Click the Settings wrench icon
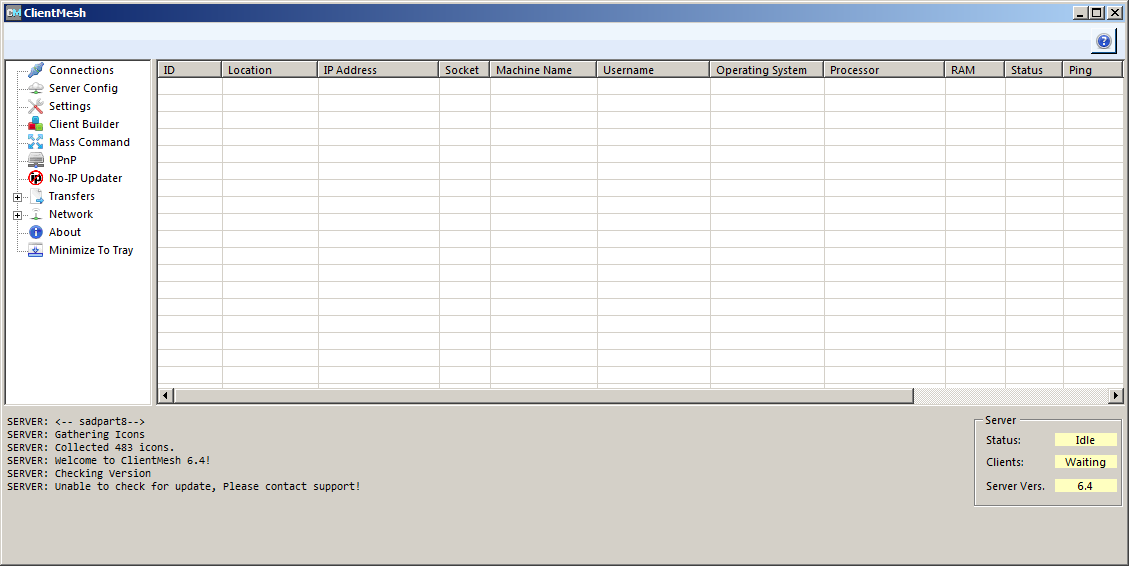 (x=36, y=106)
